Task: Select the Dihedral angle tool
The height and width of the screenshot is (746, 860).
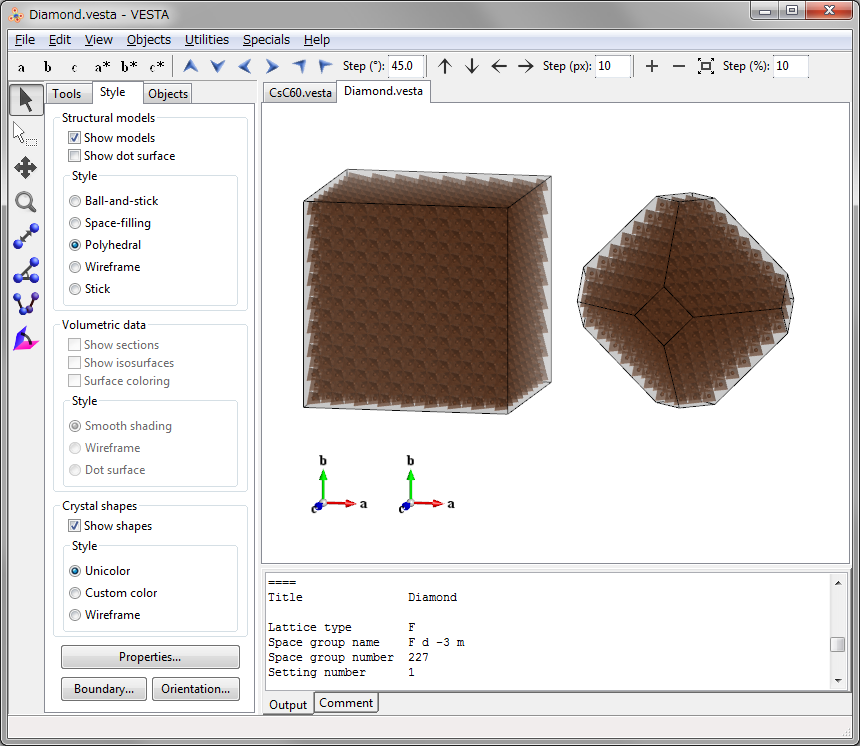Action: pyautogui.click(x=25, y=304)
